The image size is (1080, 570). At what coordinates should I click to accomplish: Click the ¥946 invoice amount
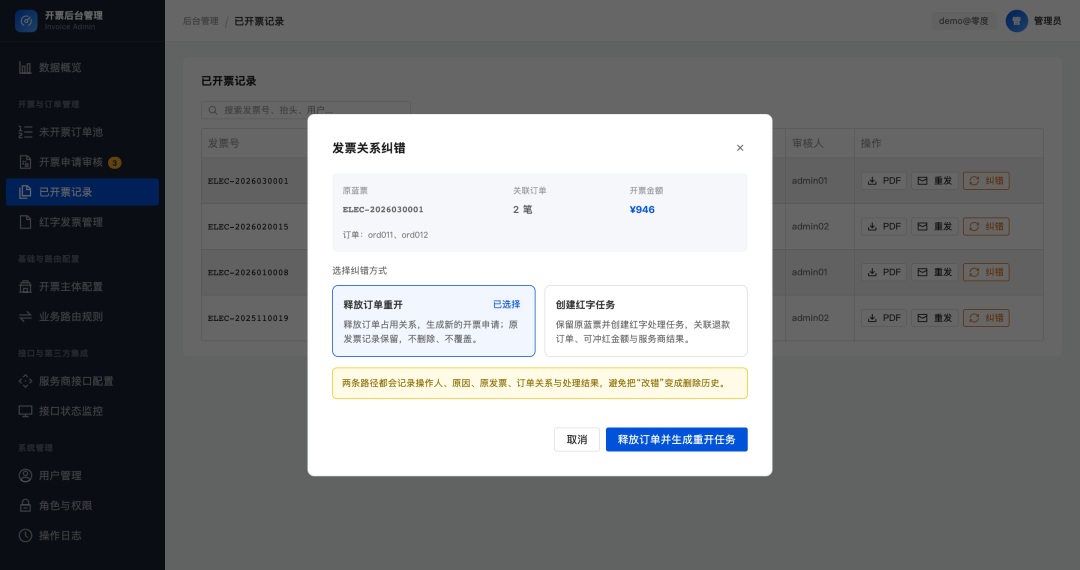coord(642,209)
